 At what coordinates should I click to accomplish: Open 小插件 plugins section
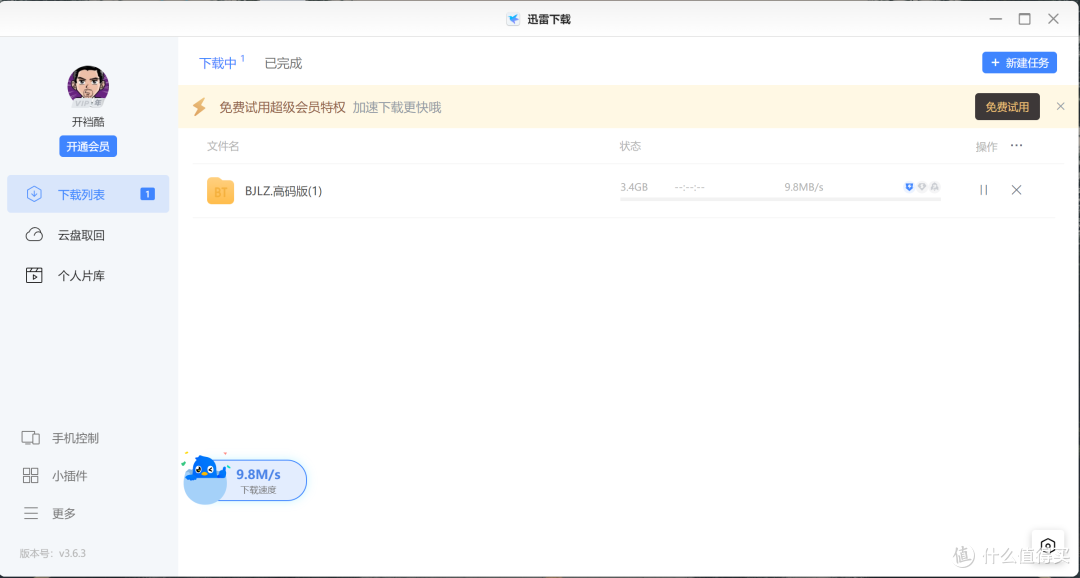coord(54,476)
